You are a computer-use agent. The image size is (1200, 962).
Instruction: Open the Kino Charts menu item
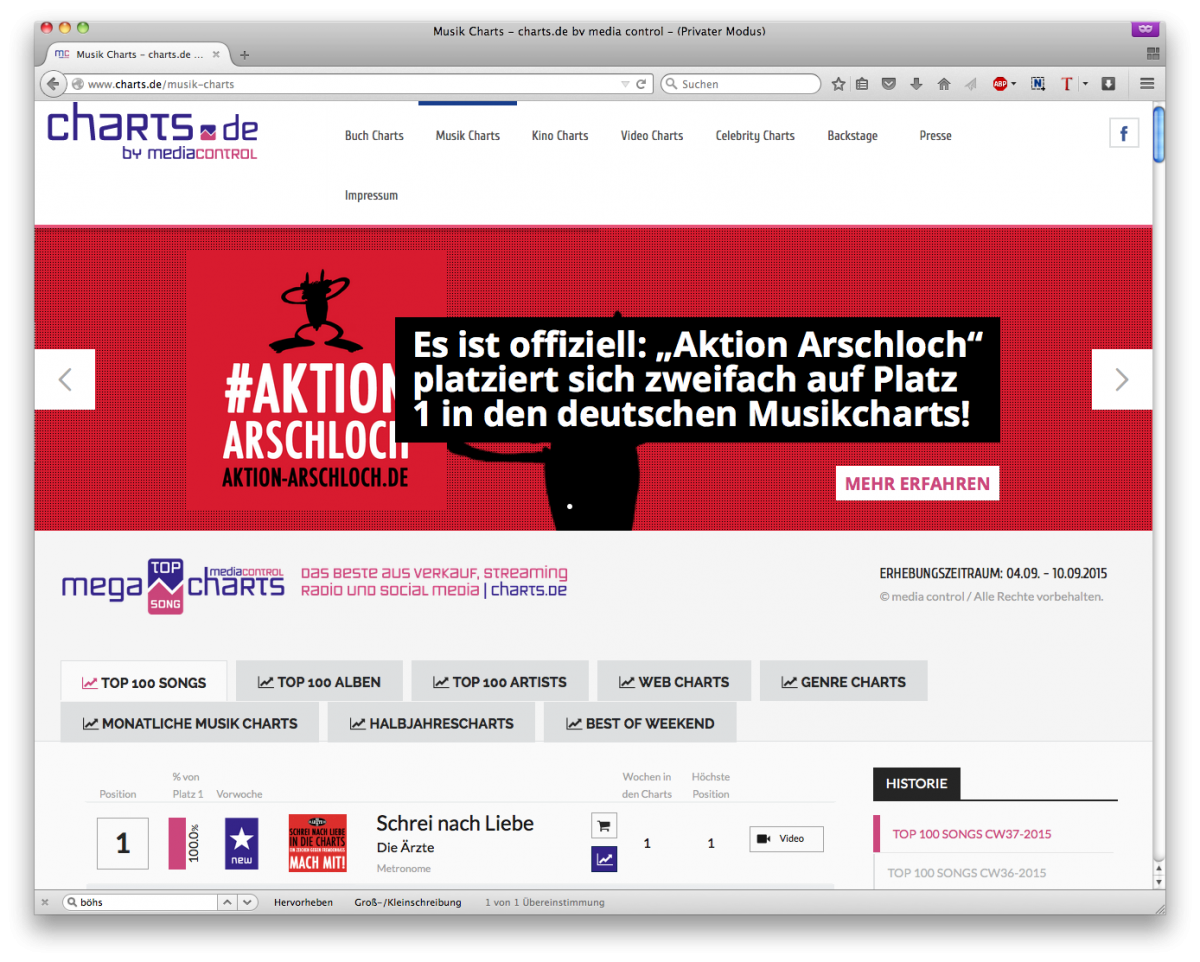560,136
